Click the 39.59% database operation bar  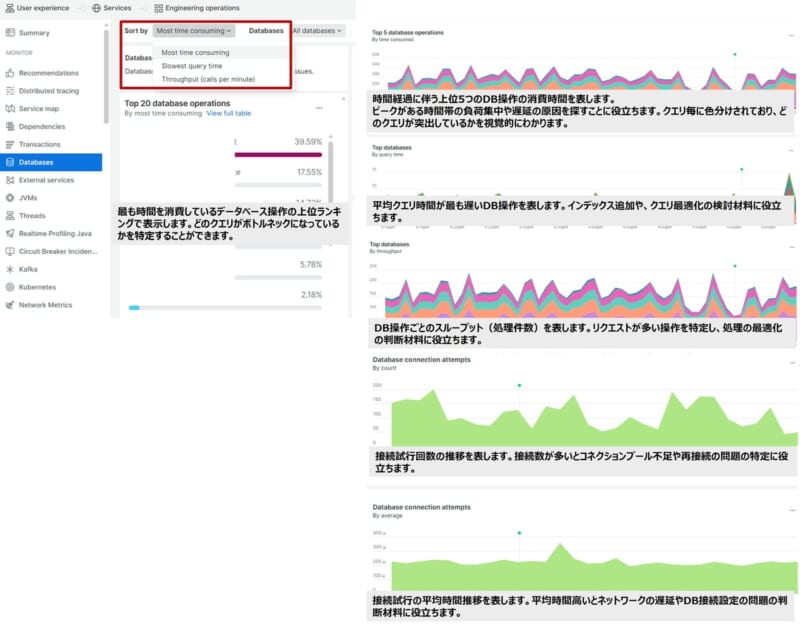coord(278,155)
